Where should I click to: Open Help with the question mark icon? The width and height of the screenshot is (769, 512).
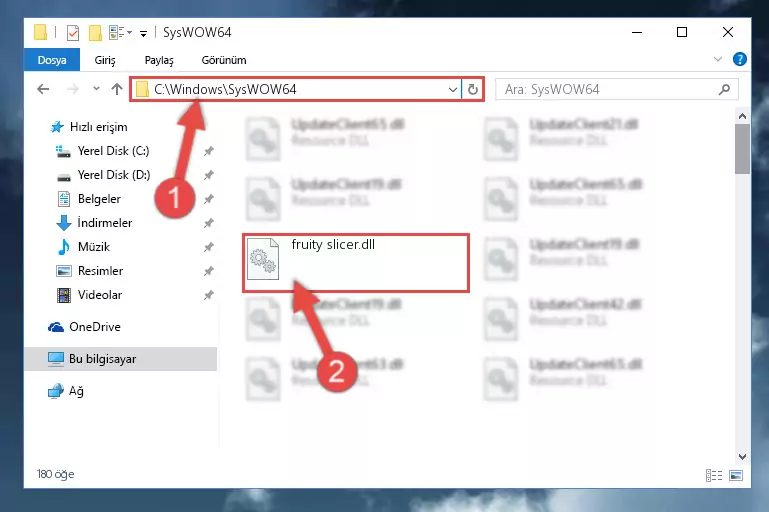tap(740, 59)
